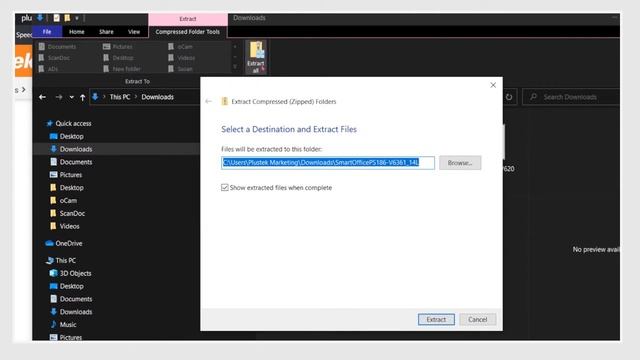Cancel the extraction dialog
This screenshot has height=360, width=640.
[478, 319]
